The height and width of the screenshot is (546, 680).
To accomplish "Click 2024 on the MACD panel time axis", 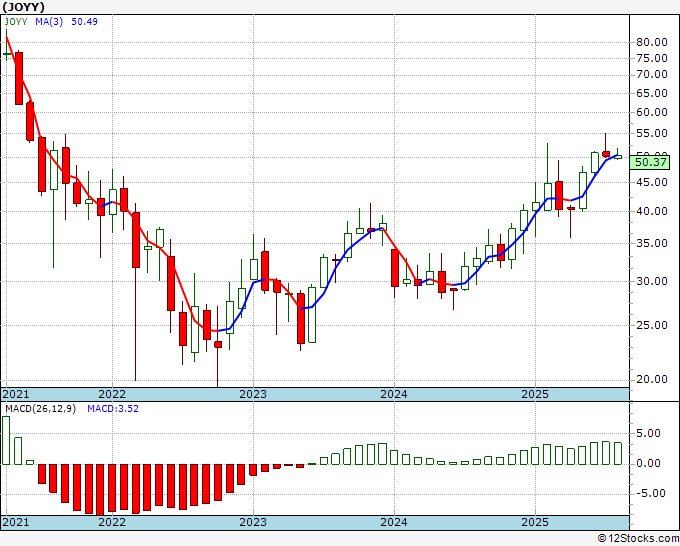I will [x=394, y=522].
